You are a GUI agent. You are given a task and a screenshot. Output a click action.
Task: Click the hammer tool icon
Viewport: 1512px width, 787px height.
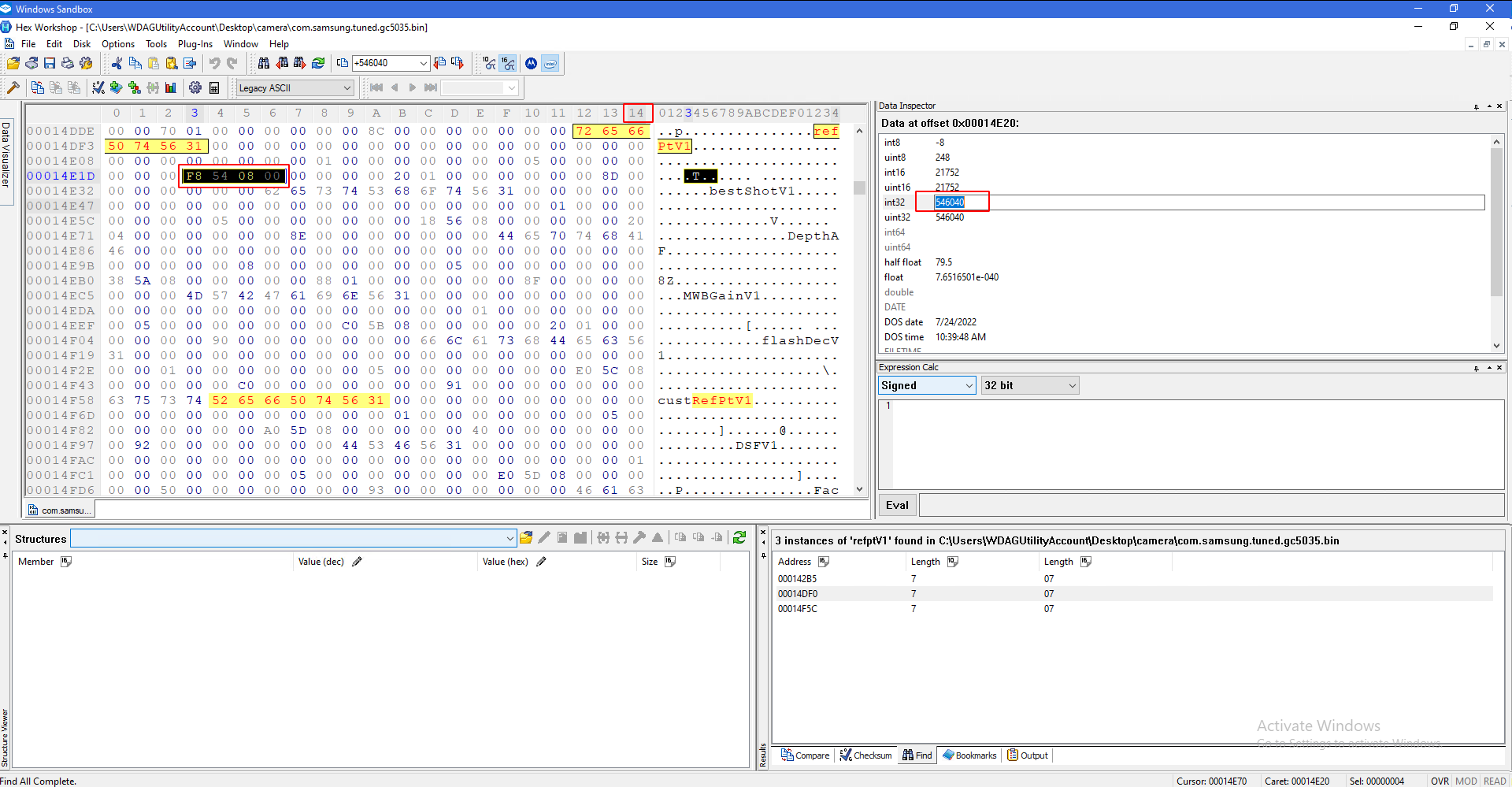[x=13, y=87]
